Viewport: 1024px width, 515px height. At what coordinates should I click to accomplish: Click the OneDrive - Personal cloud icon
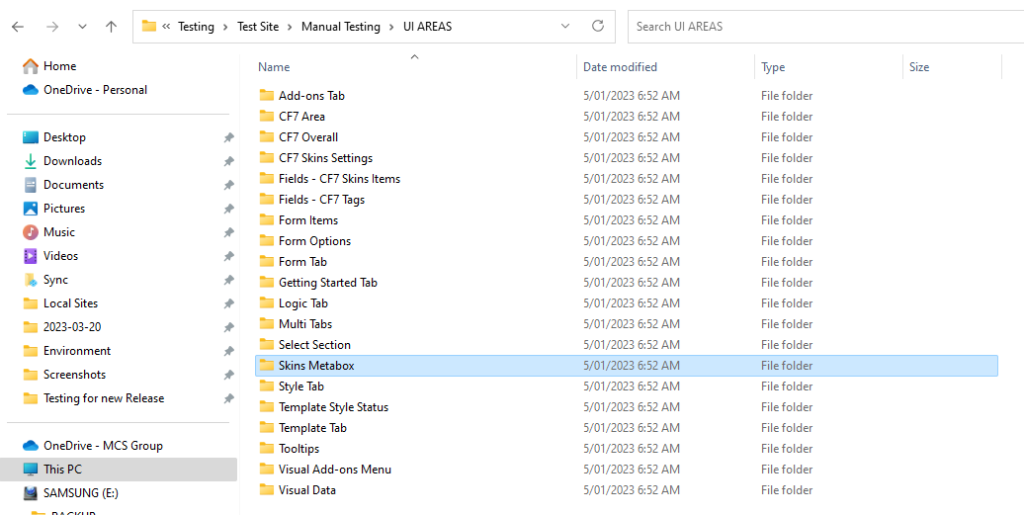pos(30,90)
